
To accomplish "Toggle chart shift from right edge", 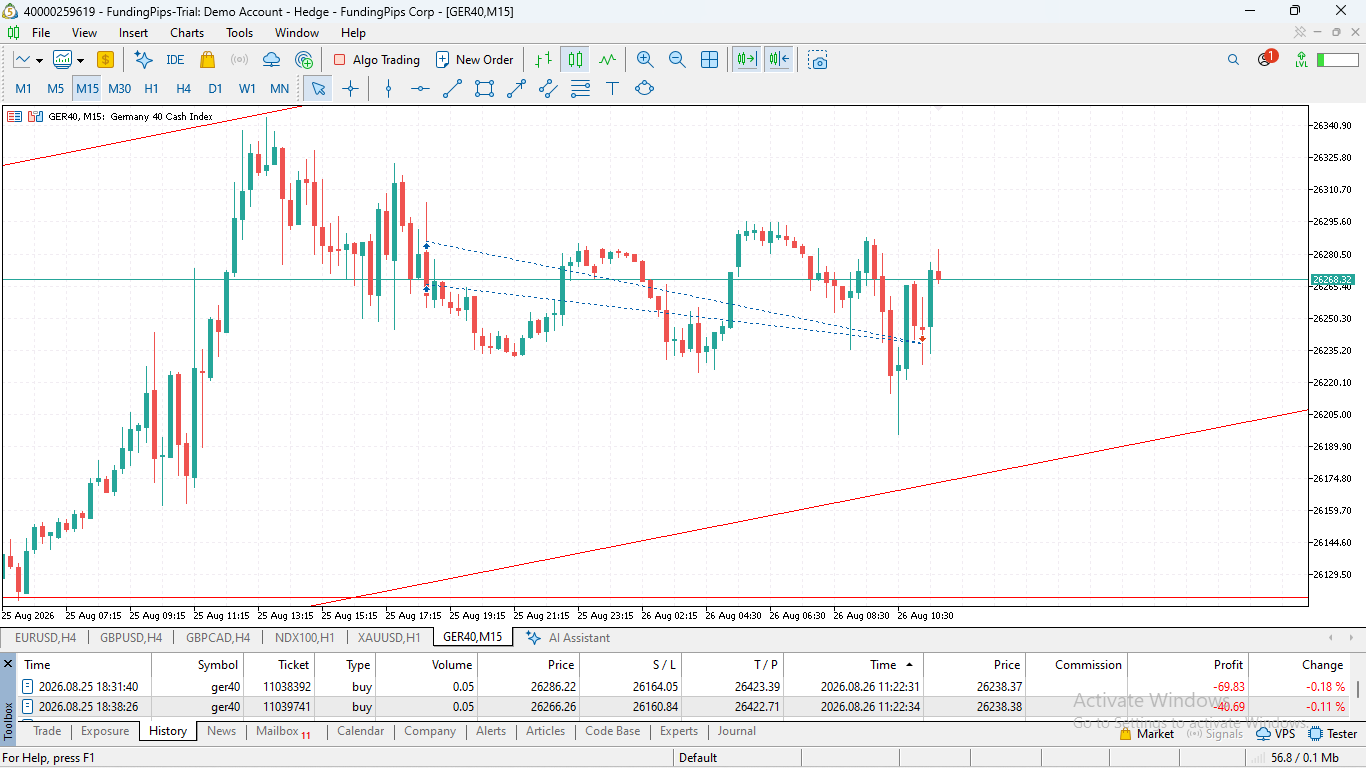I will [779, 60].
